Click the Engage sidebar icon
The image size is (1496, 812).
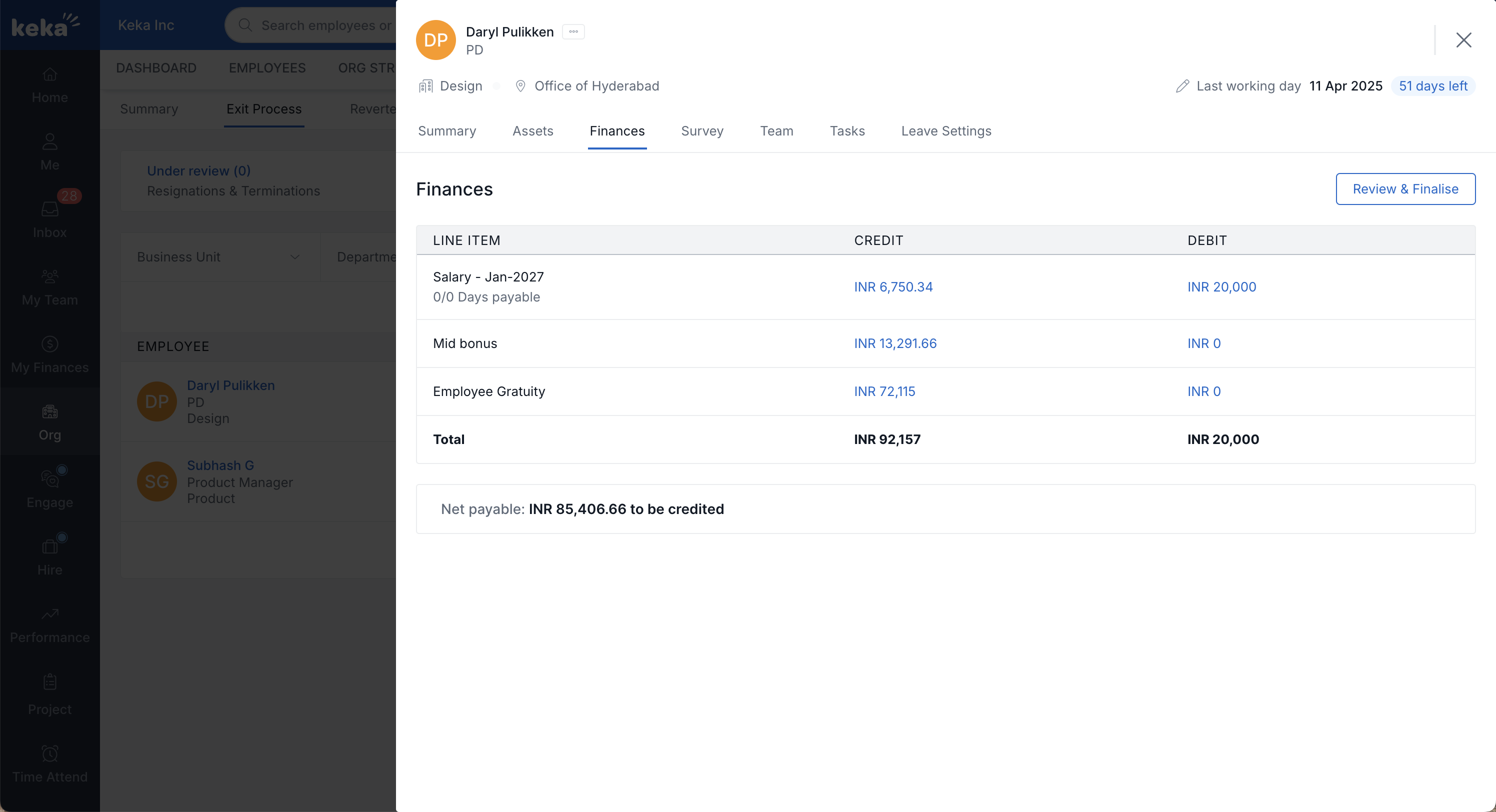coord(50,479)
